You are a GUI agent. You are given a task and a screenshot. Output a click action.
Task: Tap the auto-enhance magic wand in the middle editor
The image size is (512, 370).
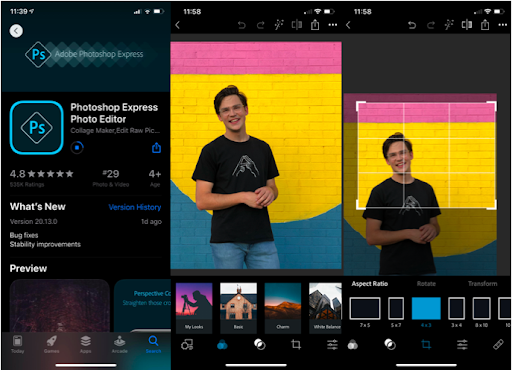(x=279, y=25)
